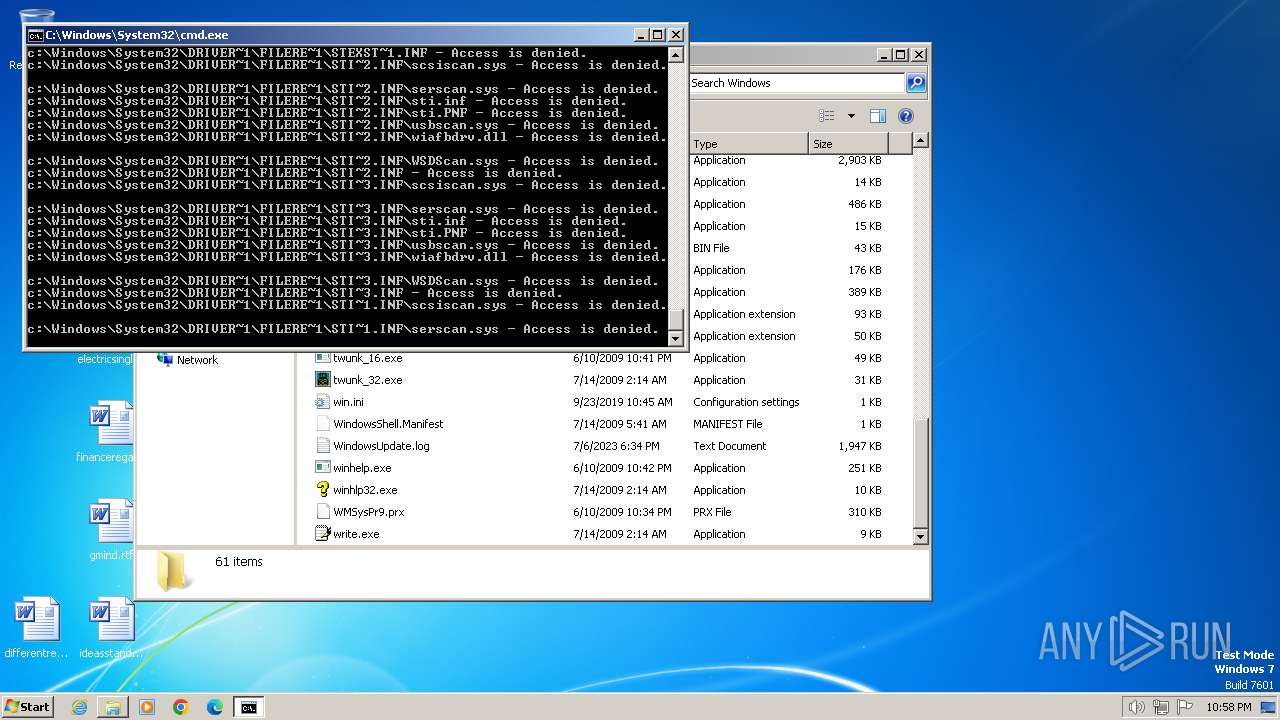1280x720 pixels.
Task: Sort by the Size column header
Action: [848, 144]
